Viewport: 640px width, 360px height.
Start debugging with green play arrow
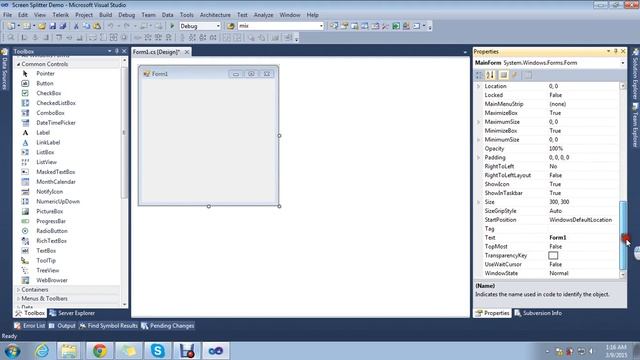click(172, 26)
